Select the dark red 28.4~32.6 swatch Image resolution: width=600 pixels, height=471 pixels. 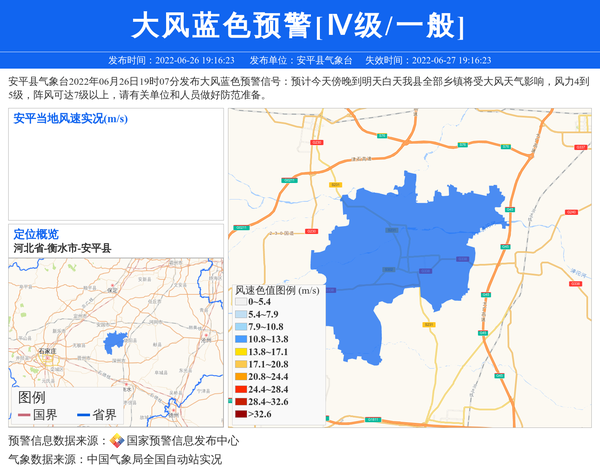click(241, 402)
